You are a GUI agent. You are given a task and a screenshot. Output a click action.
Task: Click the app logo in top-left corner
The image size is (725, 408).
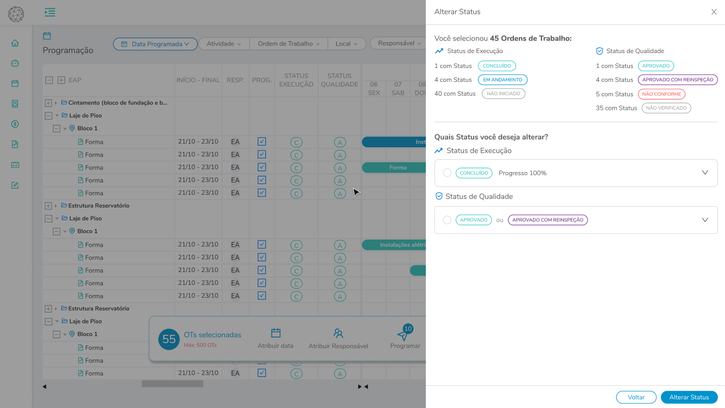click(16, 14)
